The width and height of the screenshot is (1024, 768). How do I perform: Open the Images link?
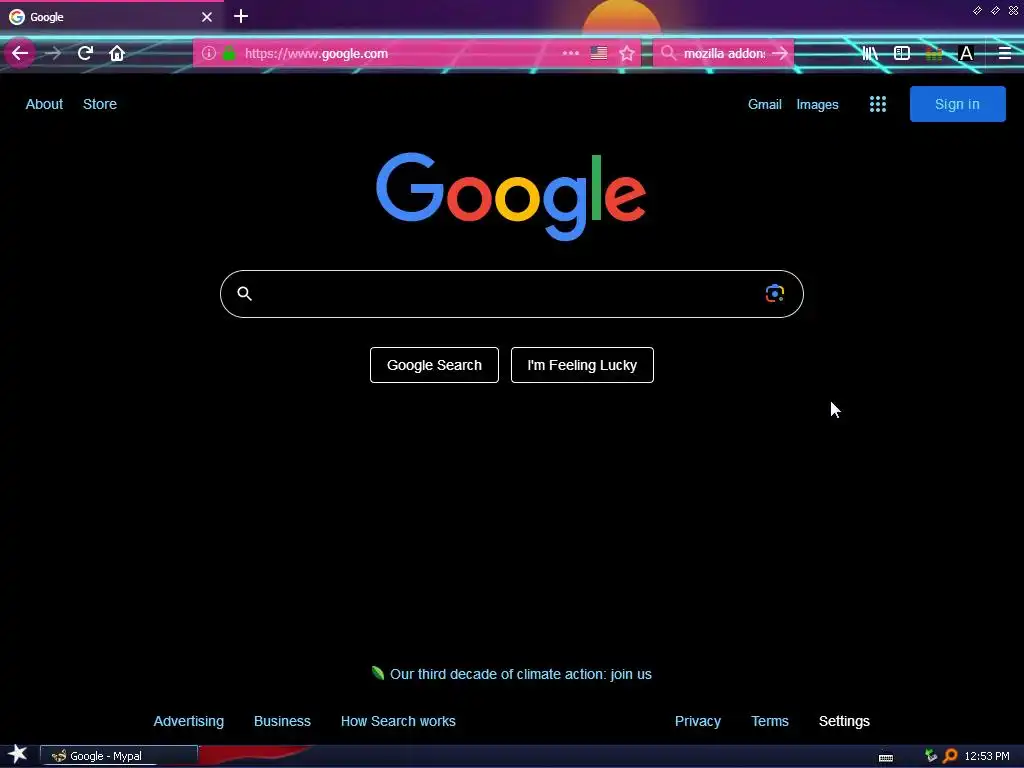(x=817, y=104)
